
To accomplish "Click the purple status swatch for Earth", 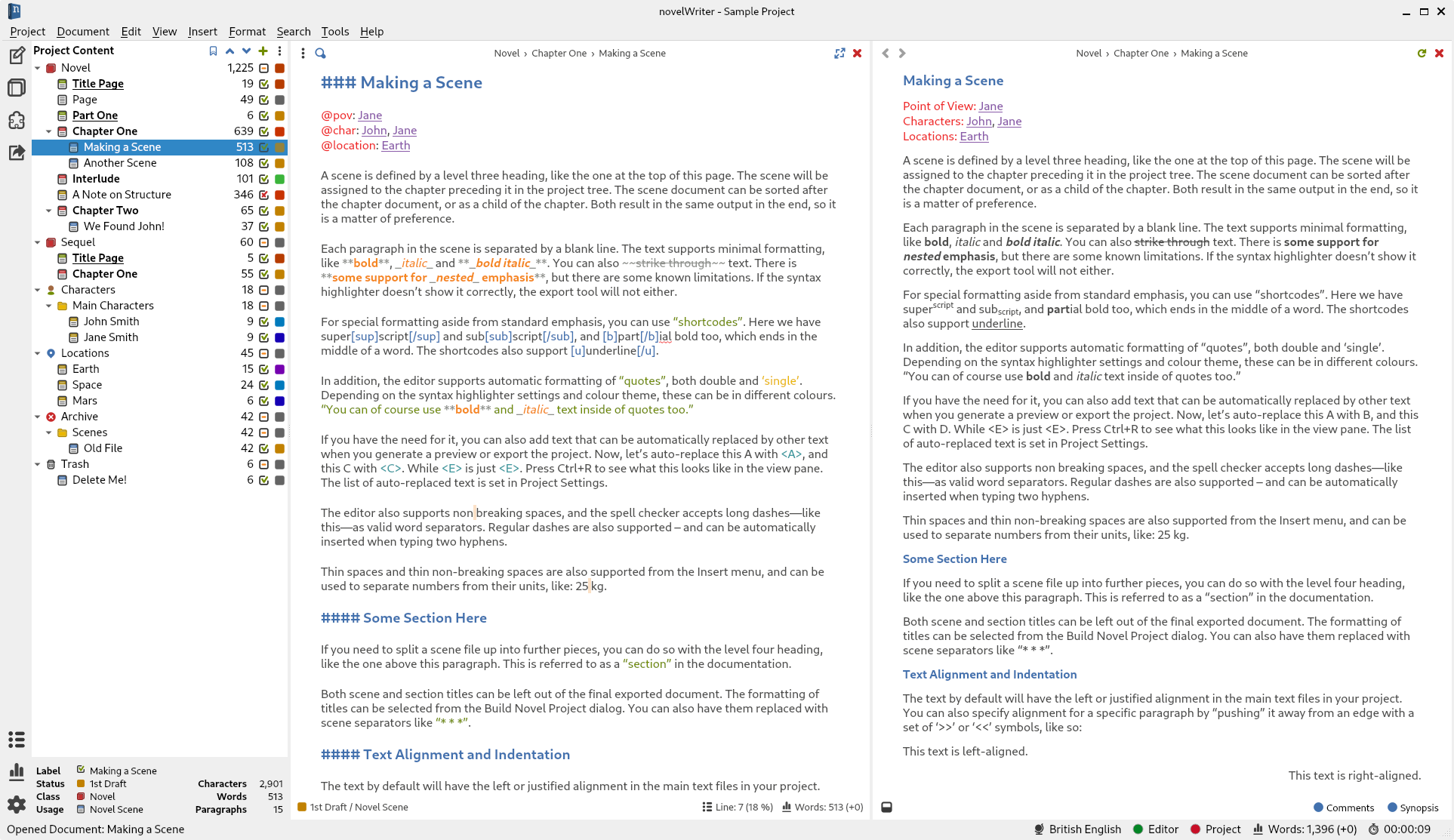I will click(x=279, y=369).
